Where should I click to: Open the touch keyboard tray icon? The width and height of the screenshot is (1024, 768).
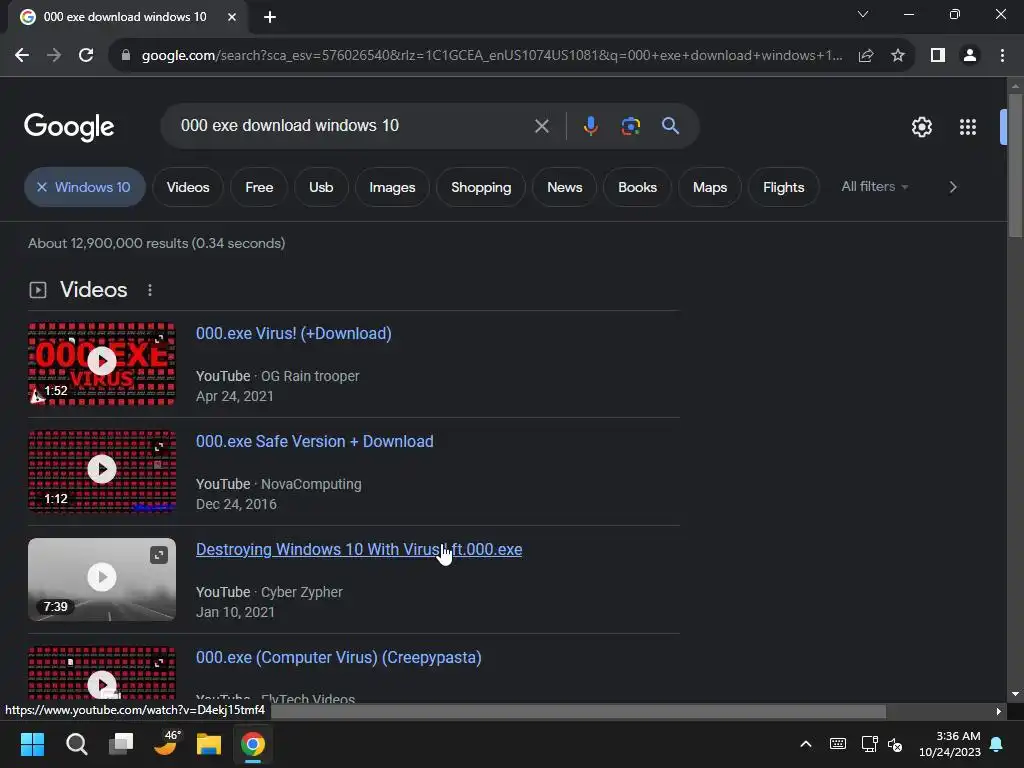pyautogui.click(x=838, y=744)
